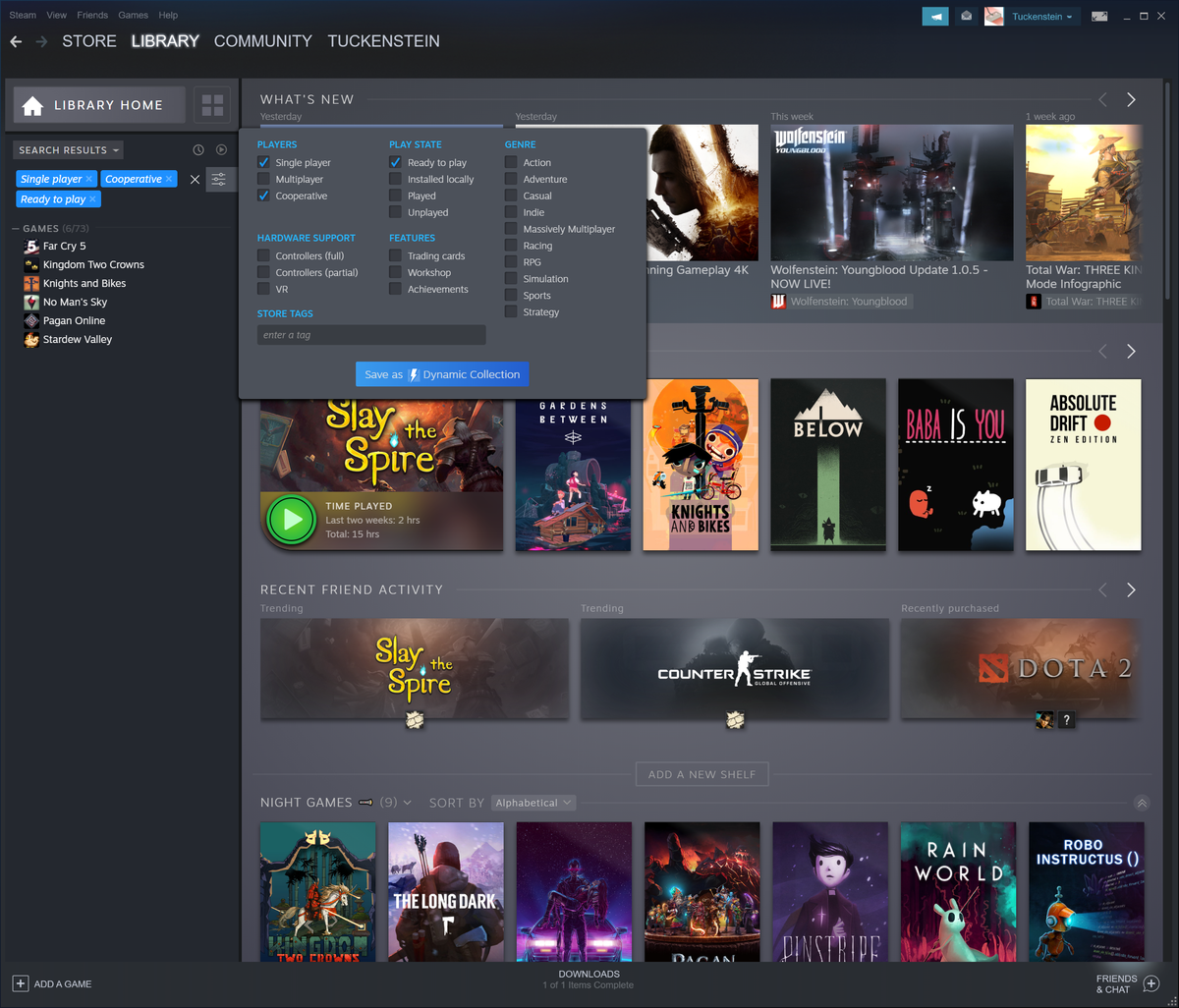Edit the Night Games shelf pencil icon
1179x1008 pixels.
(x=365, y=802)
